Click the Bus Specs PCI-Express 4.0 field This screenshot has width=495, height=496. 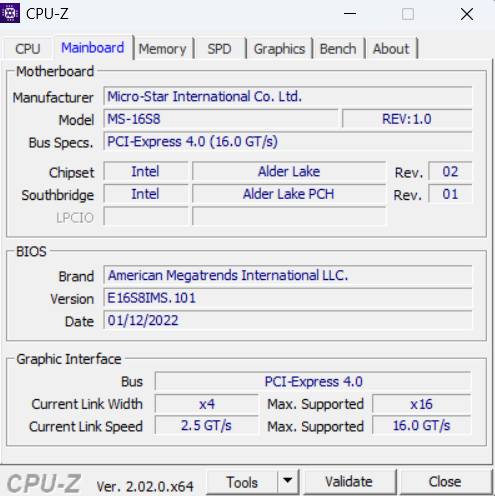[x=288, y=141]
